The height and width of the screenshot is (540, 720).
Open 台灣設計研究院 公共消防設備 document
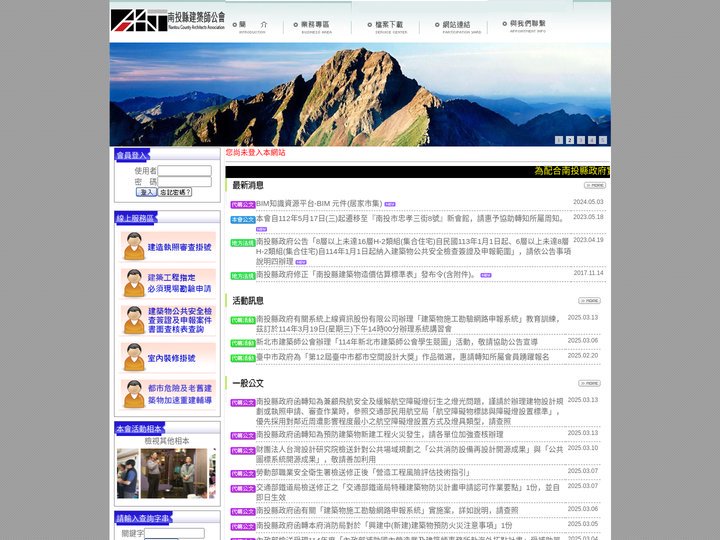pos(410,454)
